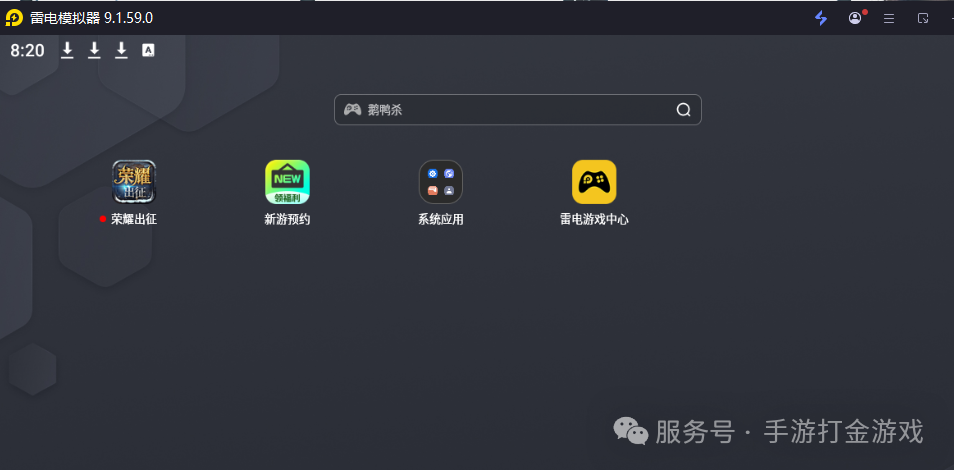The width and height of the screenshot is (954, 470).
Task: Click the 荣耀出征 label text
Action: tap(134, 219)
